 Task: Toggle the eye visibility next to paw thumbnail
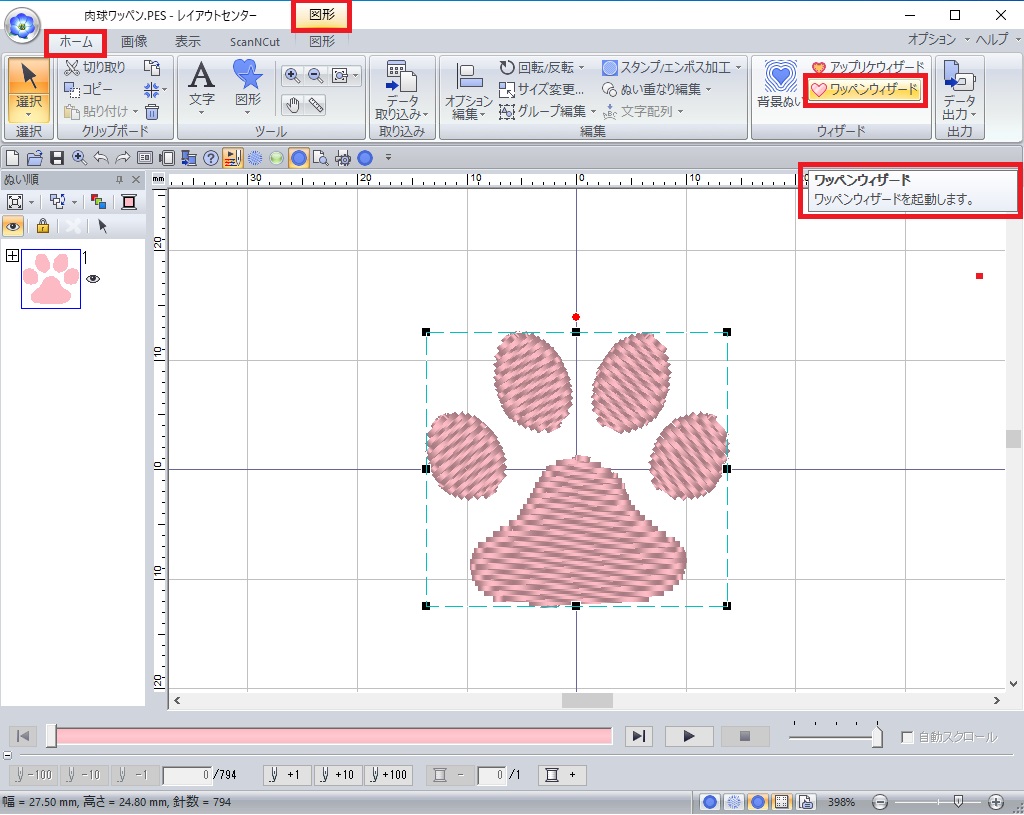click(93, 279)
